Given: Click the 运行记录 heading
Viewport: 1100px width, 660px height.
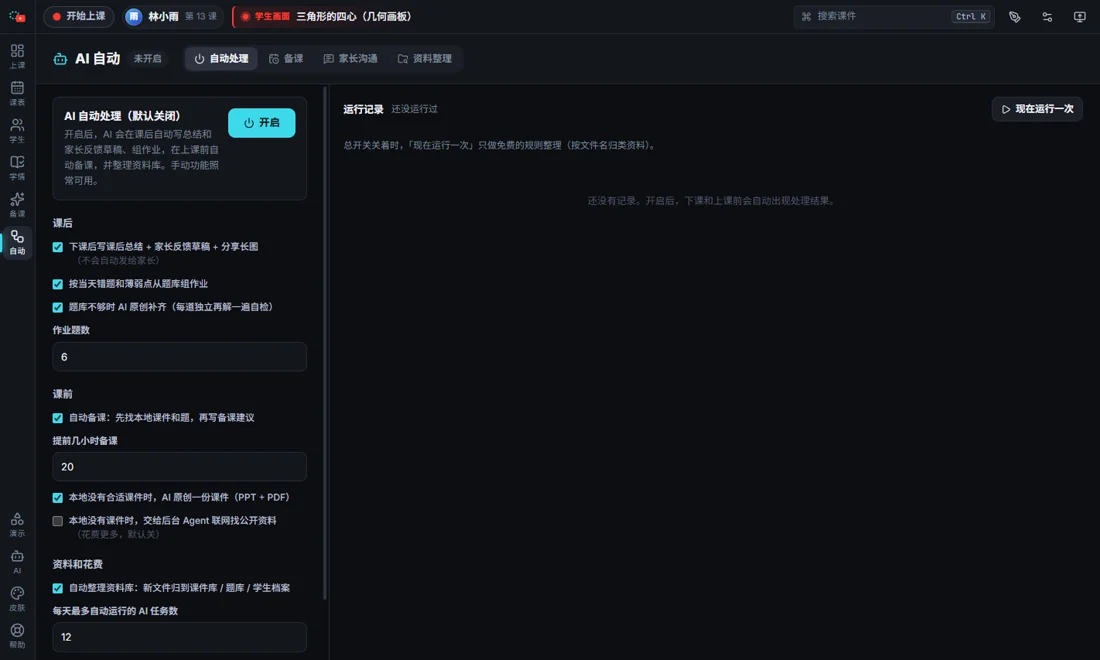Looking at the screenshot, I should 363,109.
